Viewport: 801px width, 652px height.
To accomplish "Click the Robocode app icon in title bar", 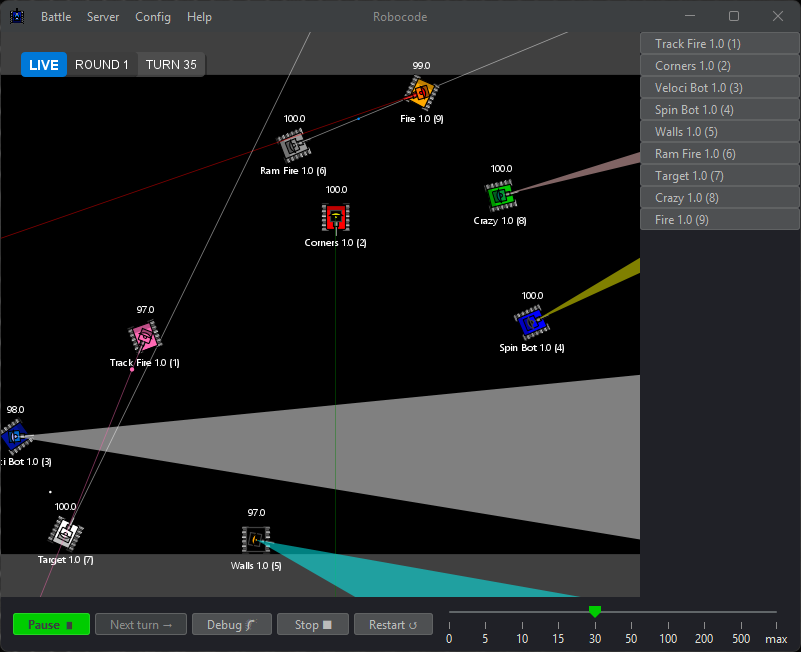I will (17, 16).
